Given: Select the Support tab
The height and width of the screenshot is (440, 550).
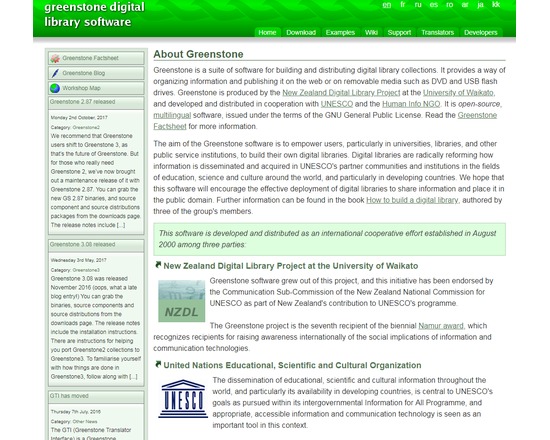Looking at the screenshot, I should coord(399,32).
